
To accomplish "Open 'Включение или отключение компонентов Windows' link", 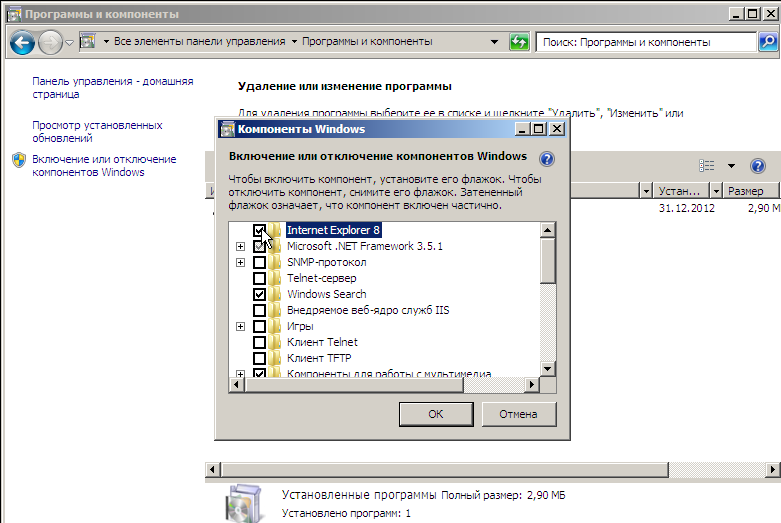I will (104, 165).
